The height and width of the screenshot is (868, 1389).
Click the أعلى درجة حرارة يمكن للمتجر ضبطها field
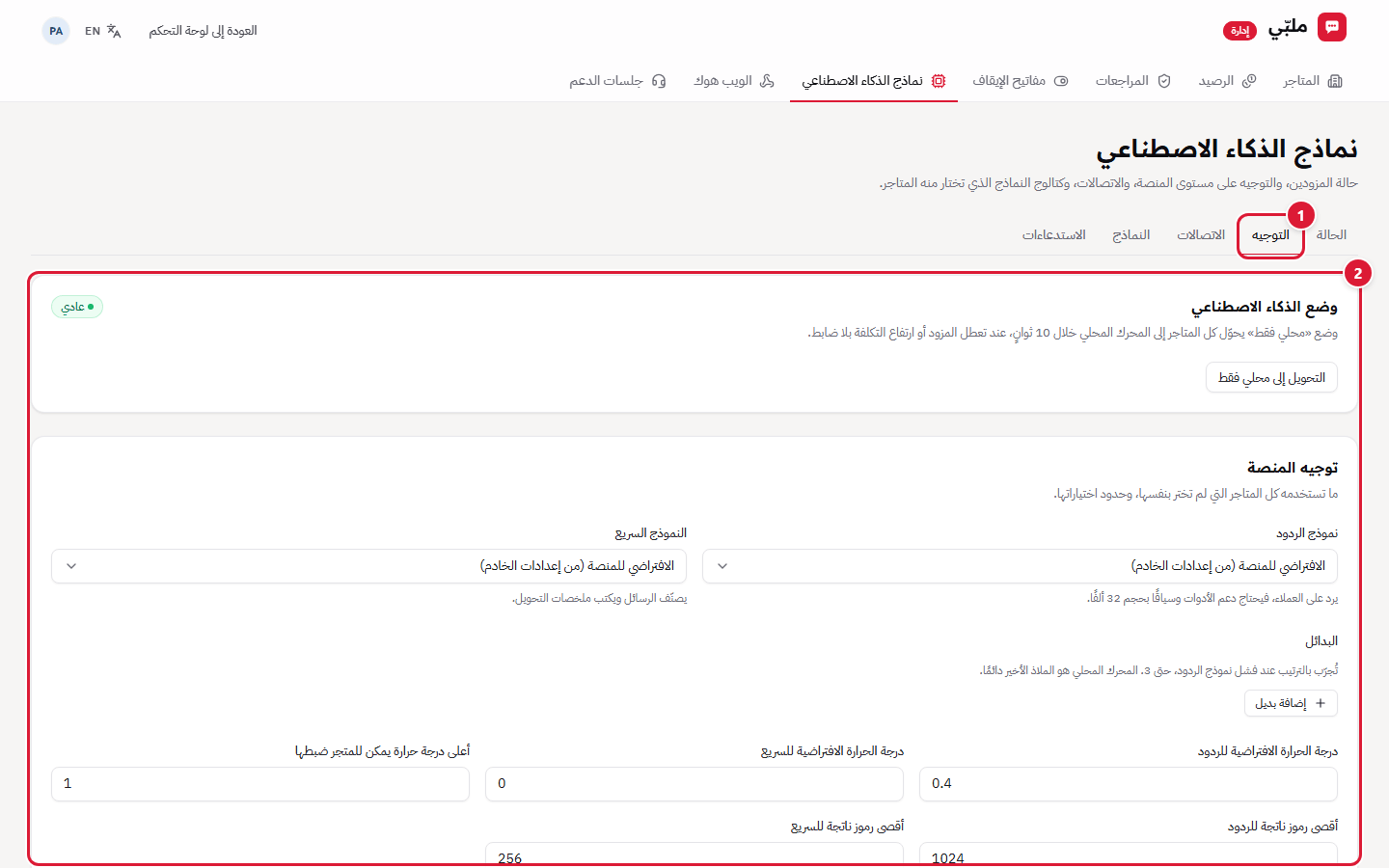coord(260,784)
